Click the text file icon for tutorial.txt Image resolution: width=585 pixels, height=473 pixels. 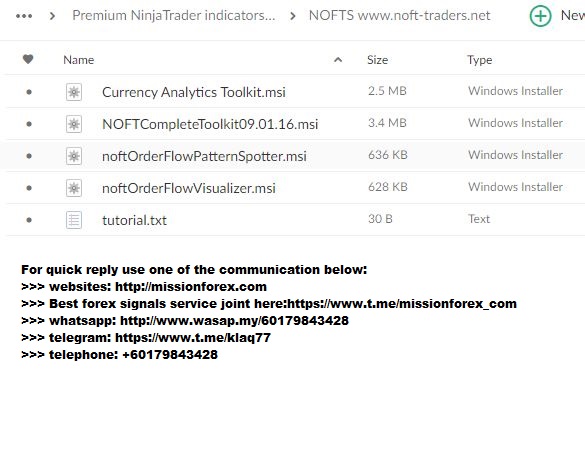click(x=74, y=220)
